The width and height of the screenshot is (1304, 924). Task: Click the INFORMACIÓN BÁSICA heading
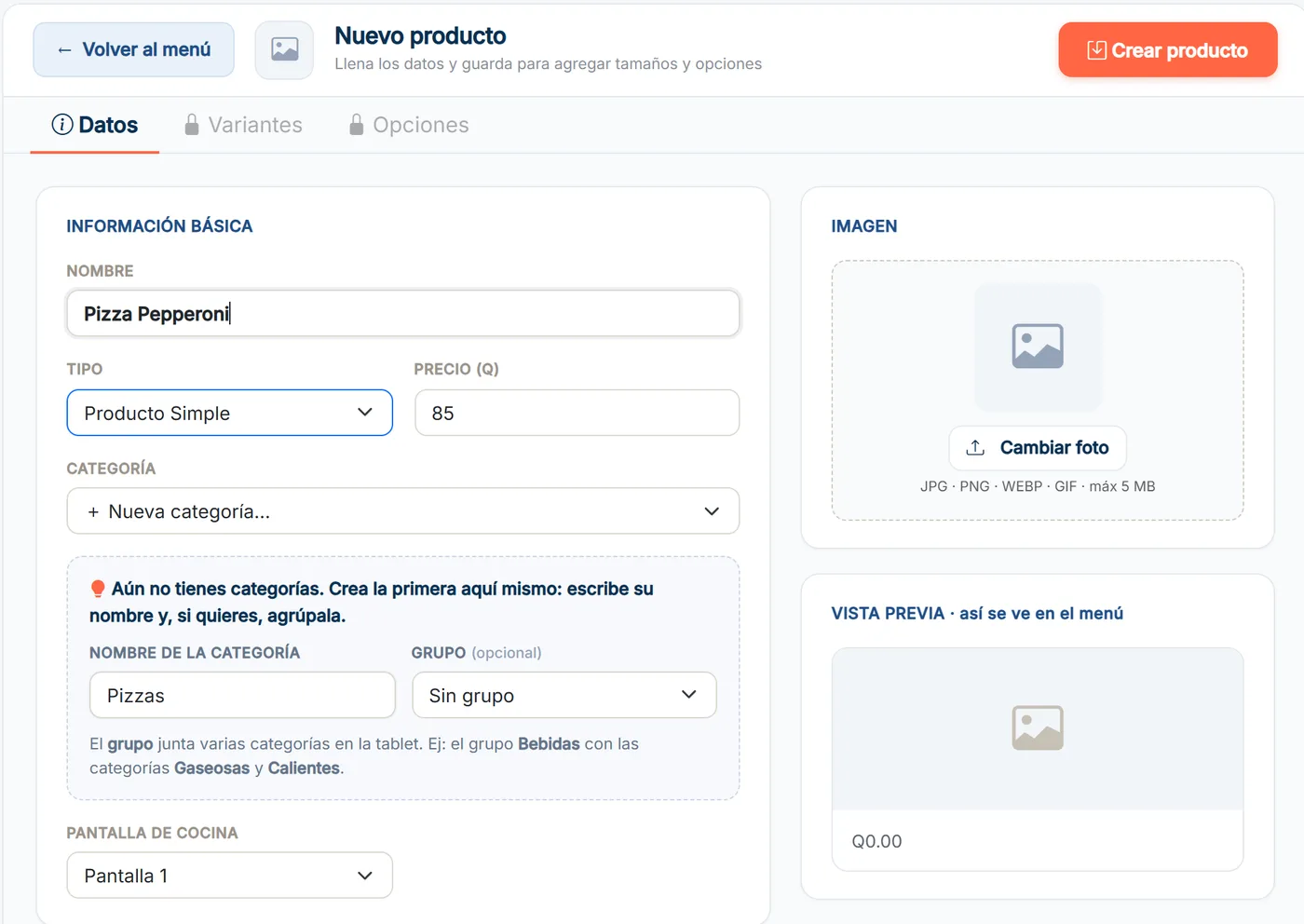[x=159, y=226]
